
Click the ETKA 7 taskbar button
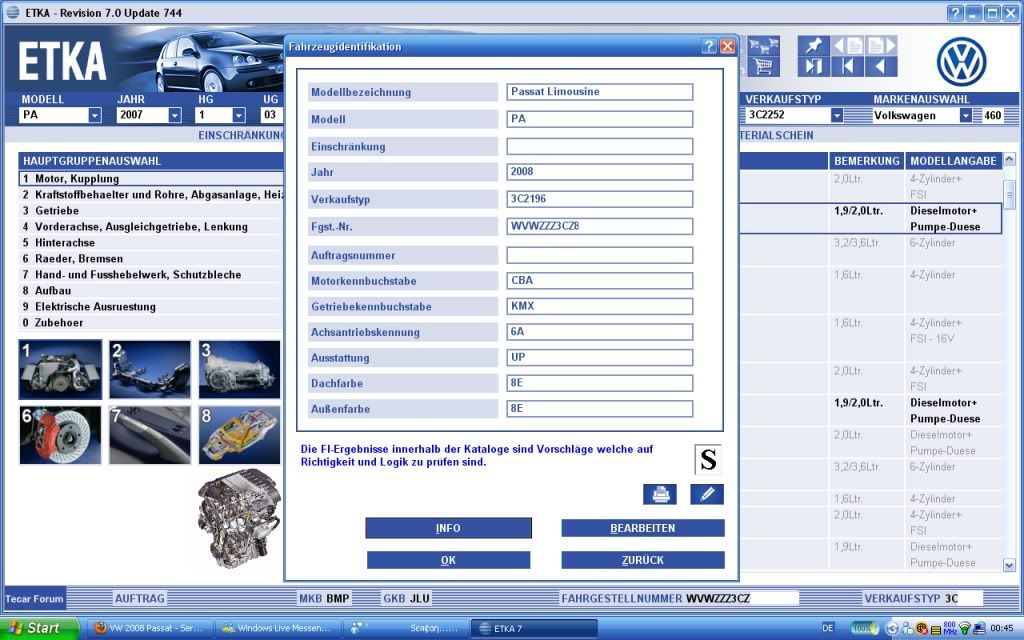pos(534,628)
